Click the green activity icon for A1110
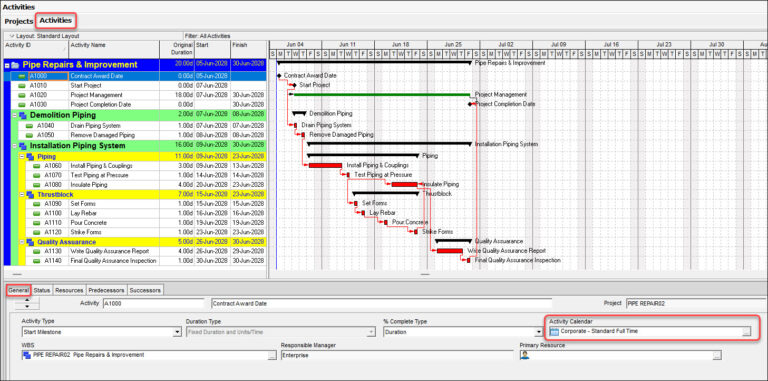This screenshot has height=381, width=768. [36, 223]
